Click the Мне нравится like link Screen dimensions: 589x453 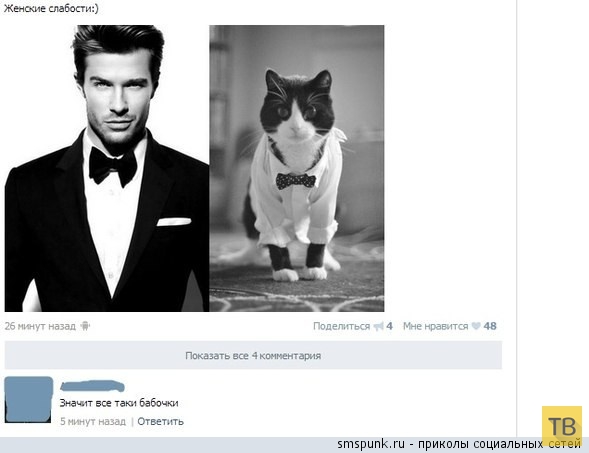(x=435, y=326)
